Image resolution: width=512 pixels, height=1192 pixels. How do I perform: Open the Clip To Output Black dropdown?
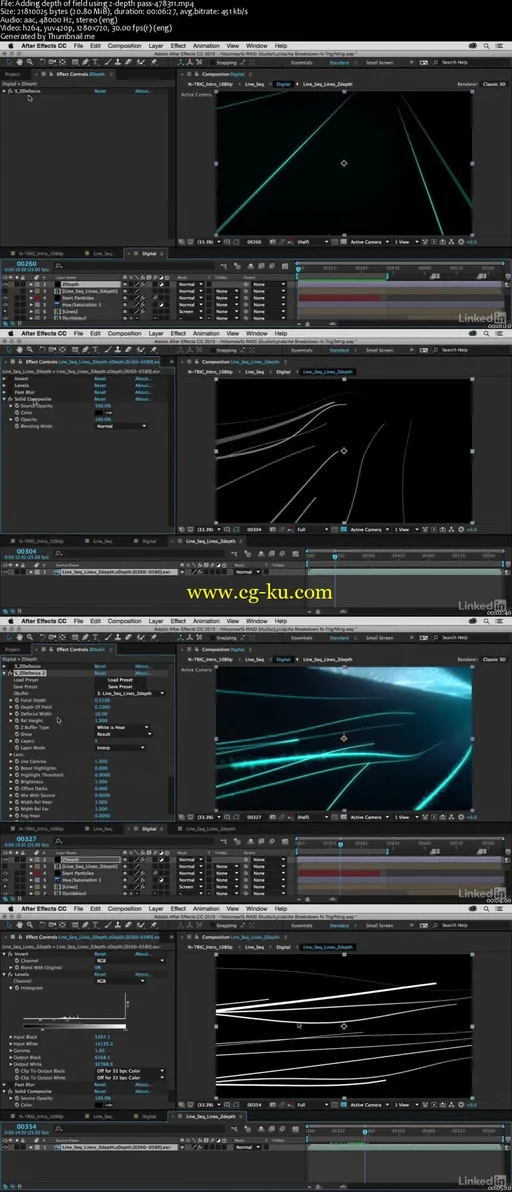(x=130, y=1071)
